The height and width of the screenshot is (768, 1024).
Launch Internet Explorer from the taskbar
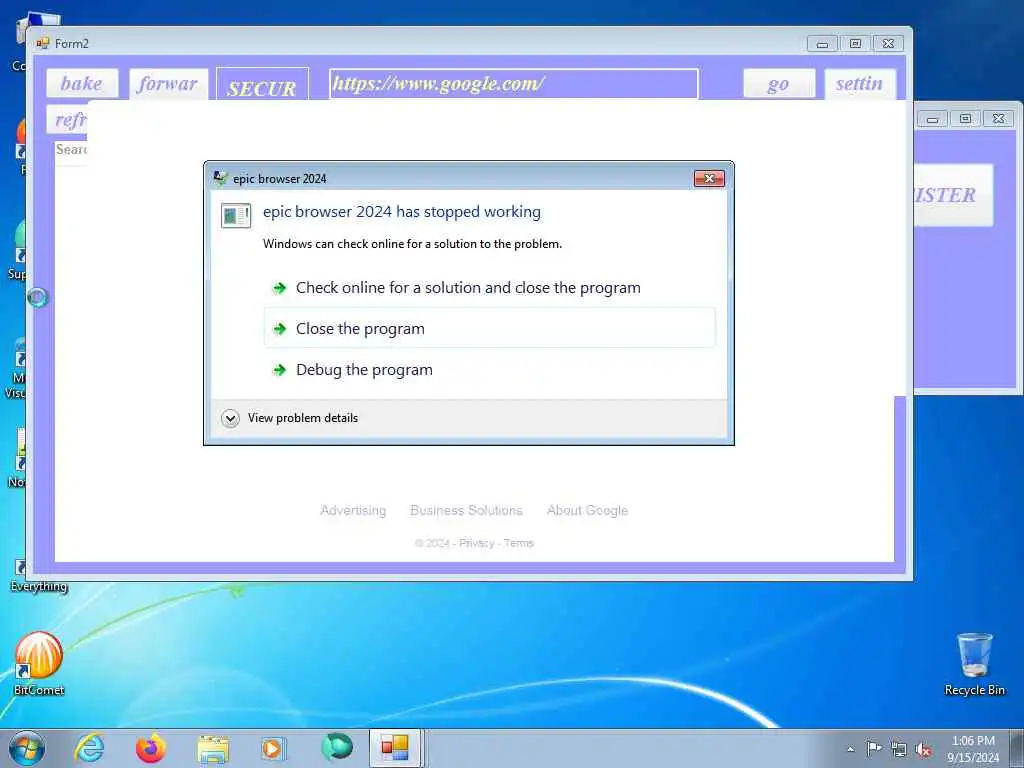[89, 748]
